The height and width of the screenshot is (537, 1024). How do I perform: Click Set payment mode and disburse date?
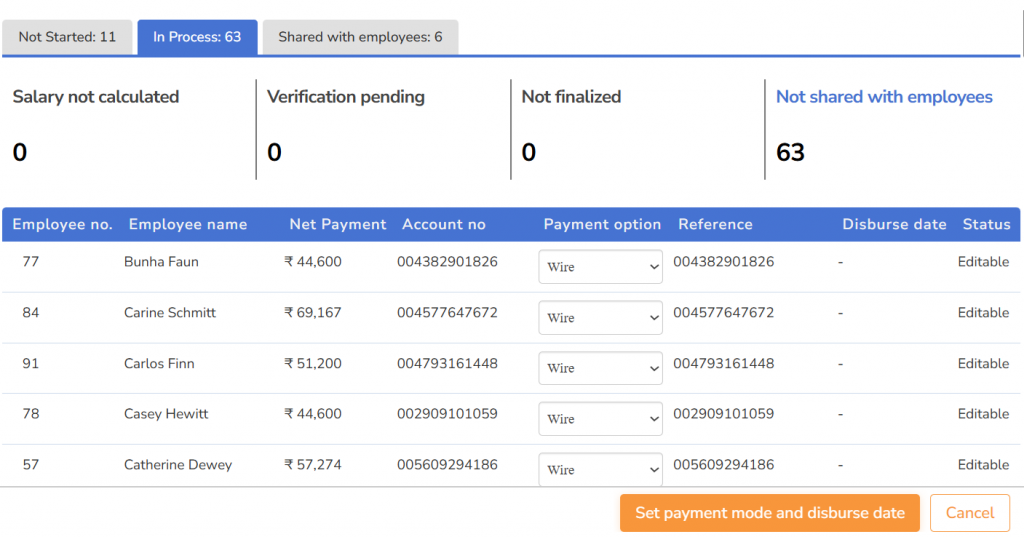pyautogui.click(x=770, y=513)
